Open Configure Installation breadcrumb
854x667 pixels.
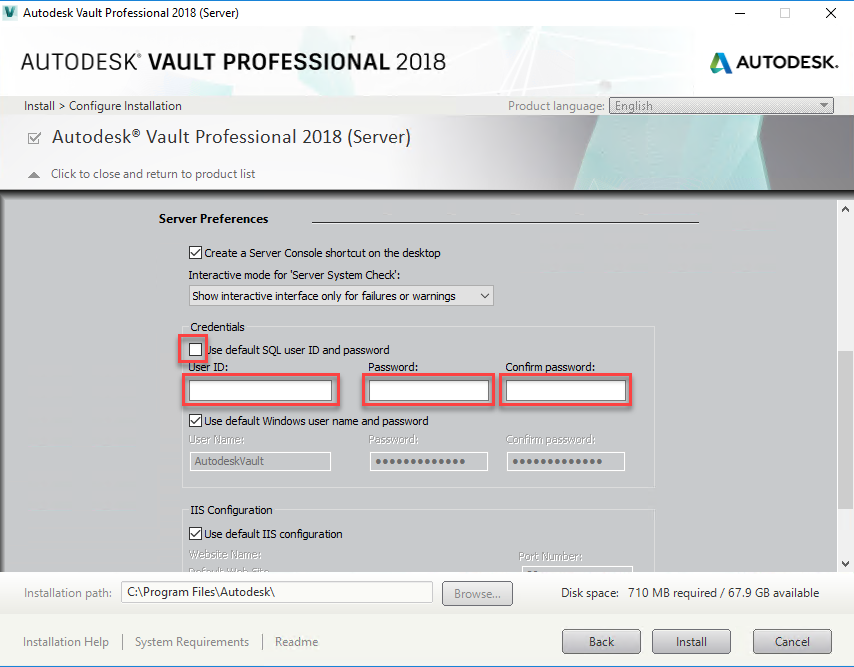125,105
